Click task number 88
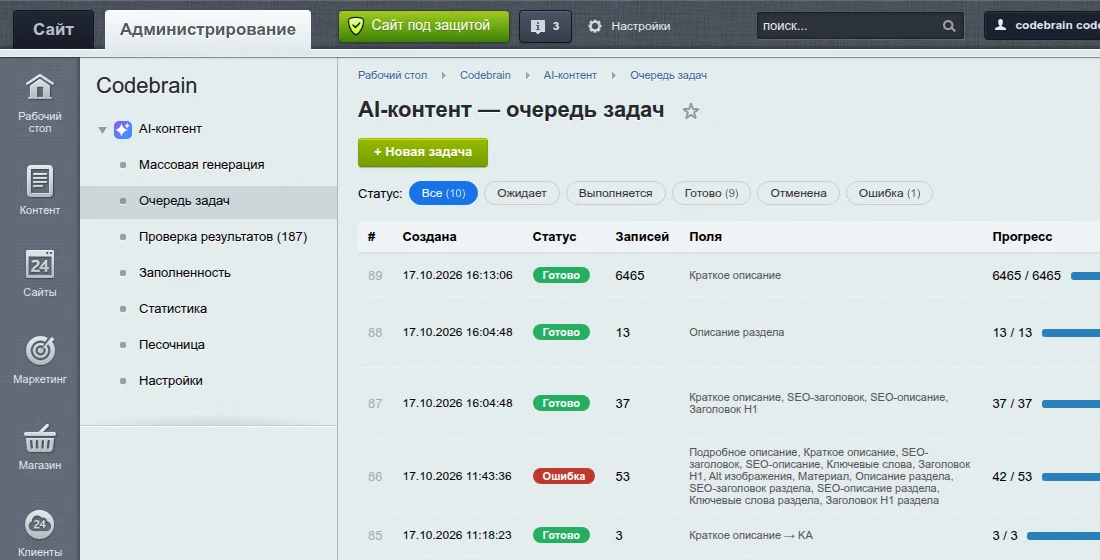The image size is (1100, 560). pos(375,333)
